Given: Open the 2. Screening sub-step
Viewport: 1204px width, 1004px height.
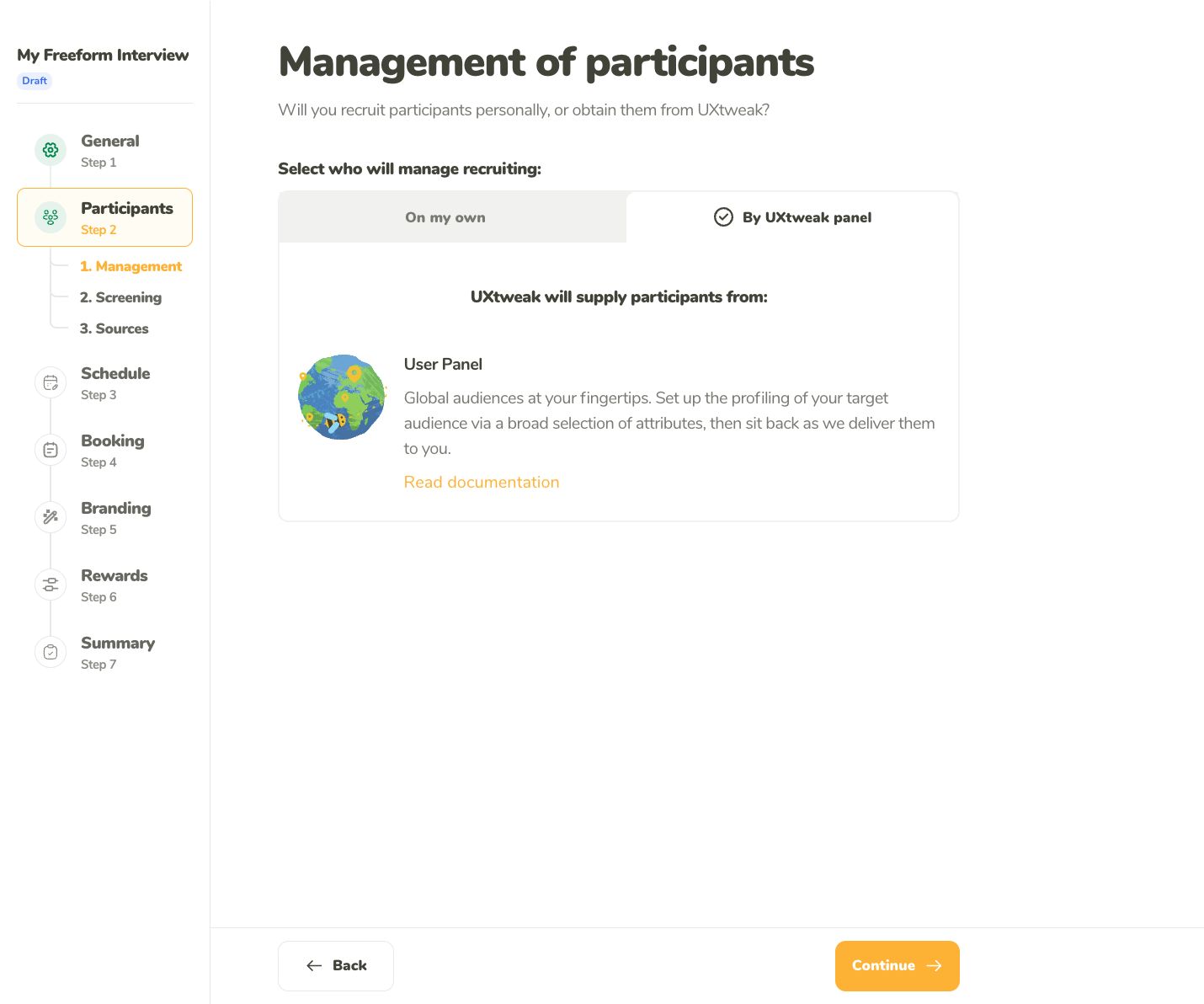Looking at the screenshot, I should (120, 297).
